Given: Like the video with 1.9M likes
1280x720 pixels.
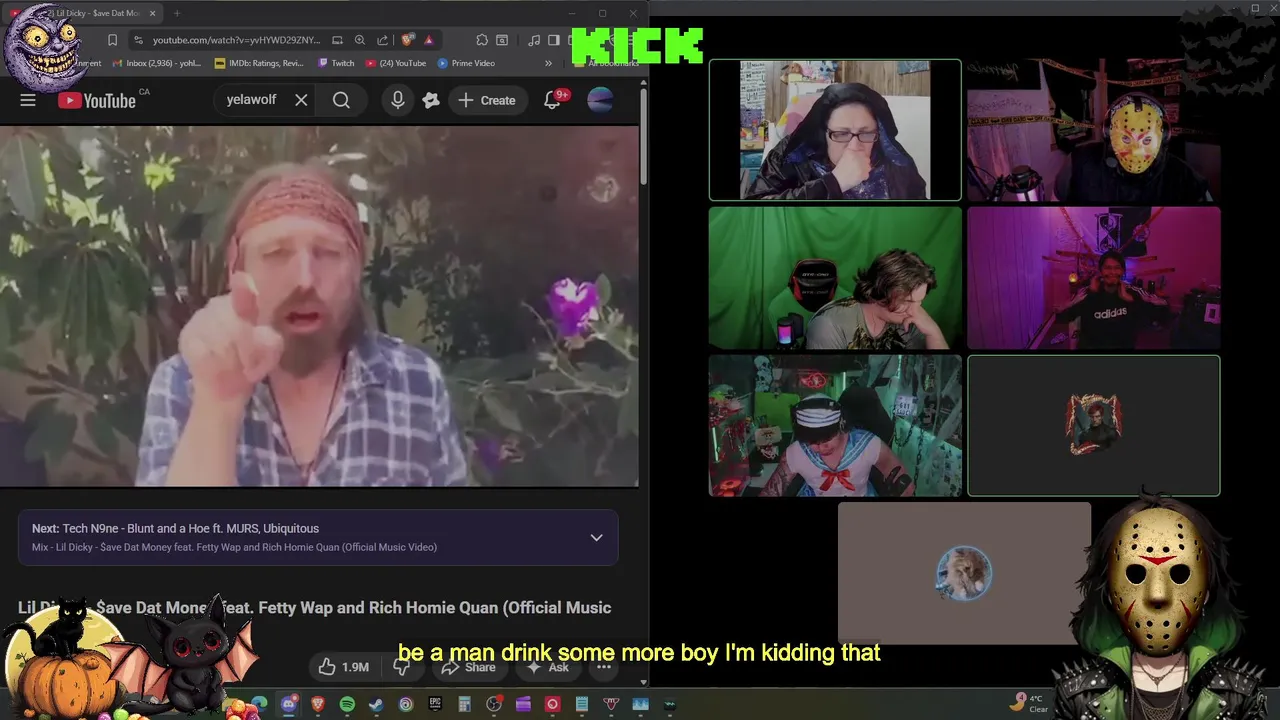Looking at the screenshot, I should tap(344, 667).
